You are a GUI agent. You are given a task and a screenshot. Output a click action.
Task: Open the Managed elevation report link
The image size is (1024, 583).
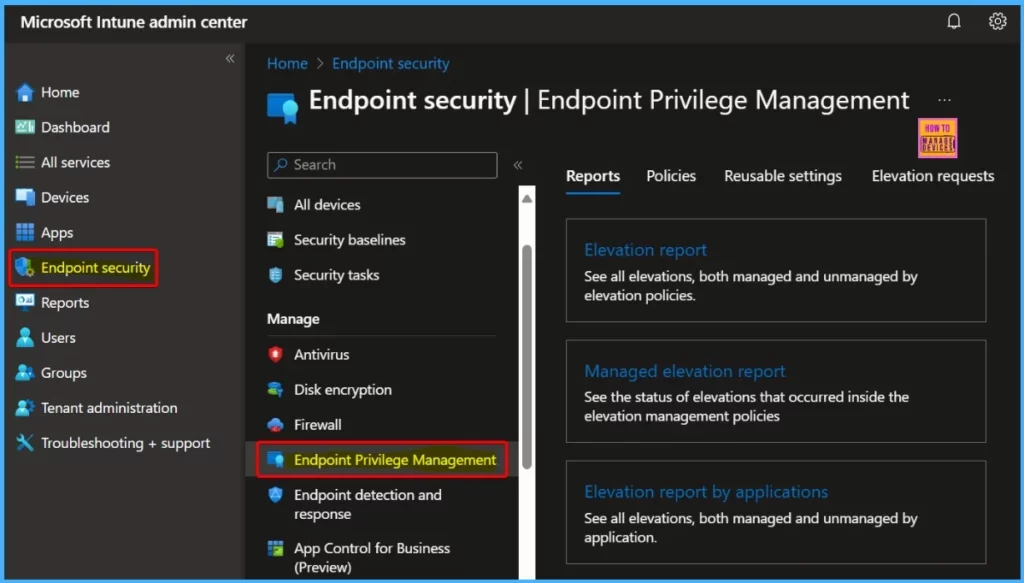(684, 371)
